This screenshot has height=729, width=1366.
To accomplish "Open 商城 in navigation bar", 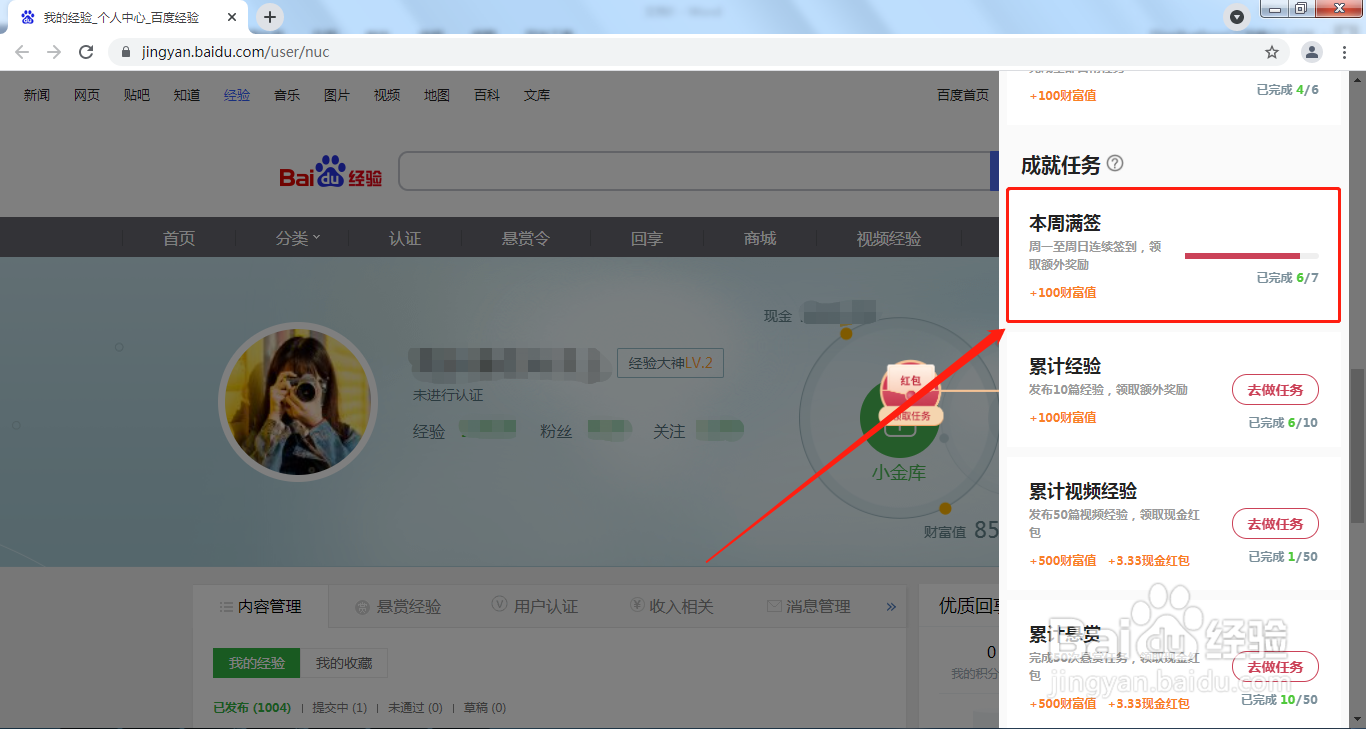I will click(760, 238).
